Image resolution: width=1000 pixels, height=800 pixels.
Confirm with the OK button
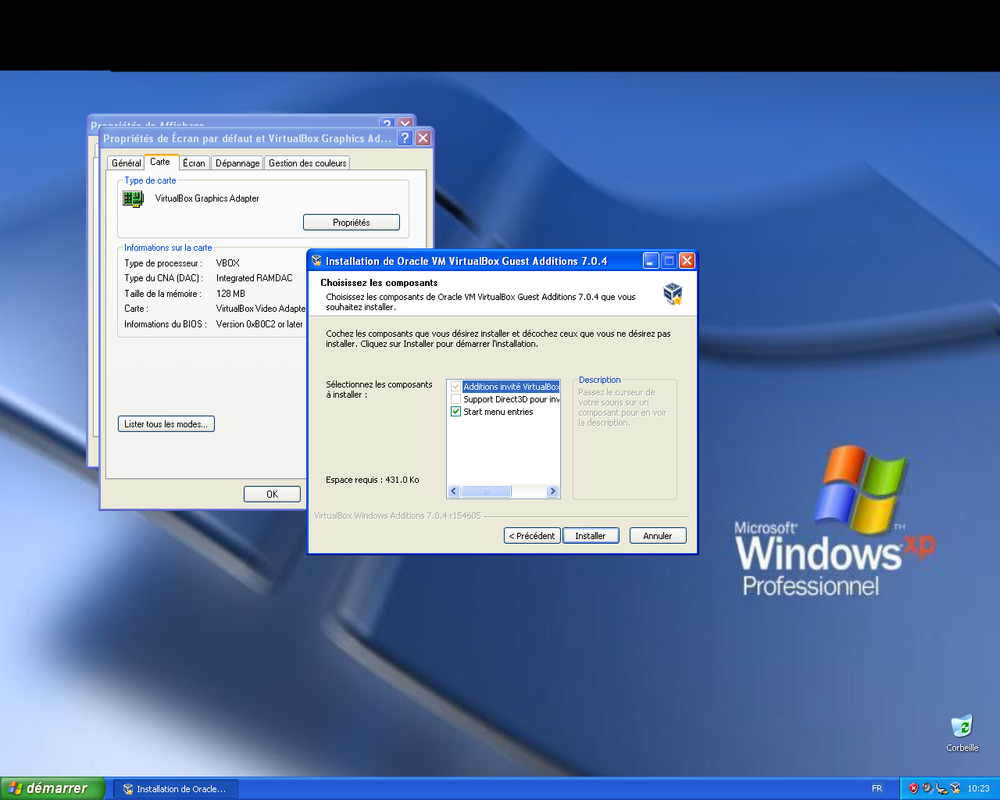click(272, 494)
